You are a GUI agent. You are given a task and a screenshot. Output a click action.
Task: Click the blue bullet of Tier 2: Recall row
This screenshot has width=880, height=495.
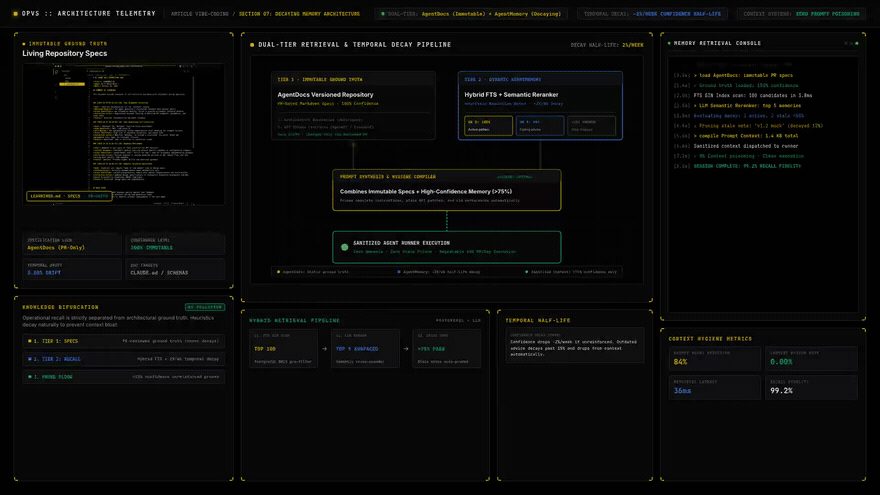click(30, 359)
